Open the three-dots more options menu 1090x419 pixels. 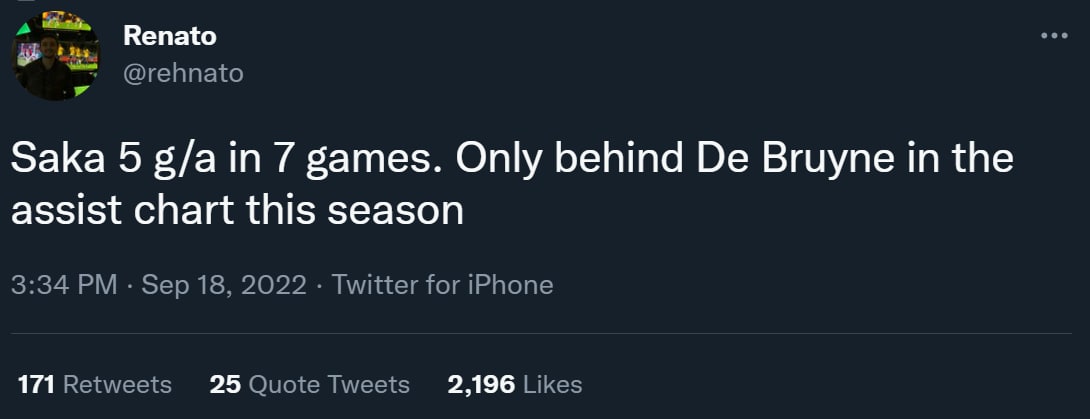pos(1054,35)
